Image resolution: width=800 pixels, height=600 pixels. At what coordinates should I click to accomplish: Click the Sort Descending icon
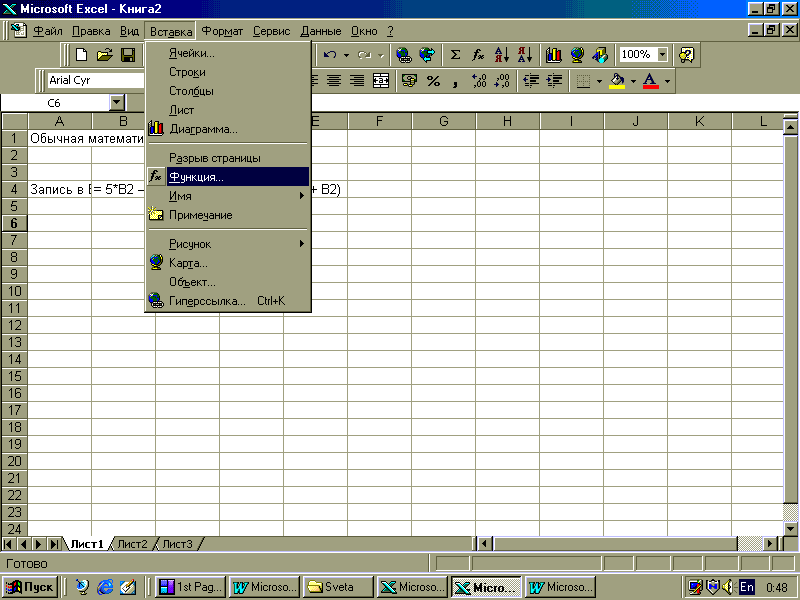tap(524, 55)
